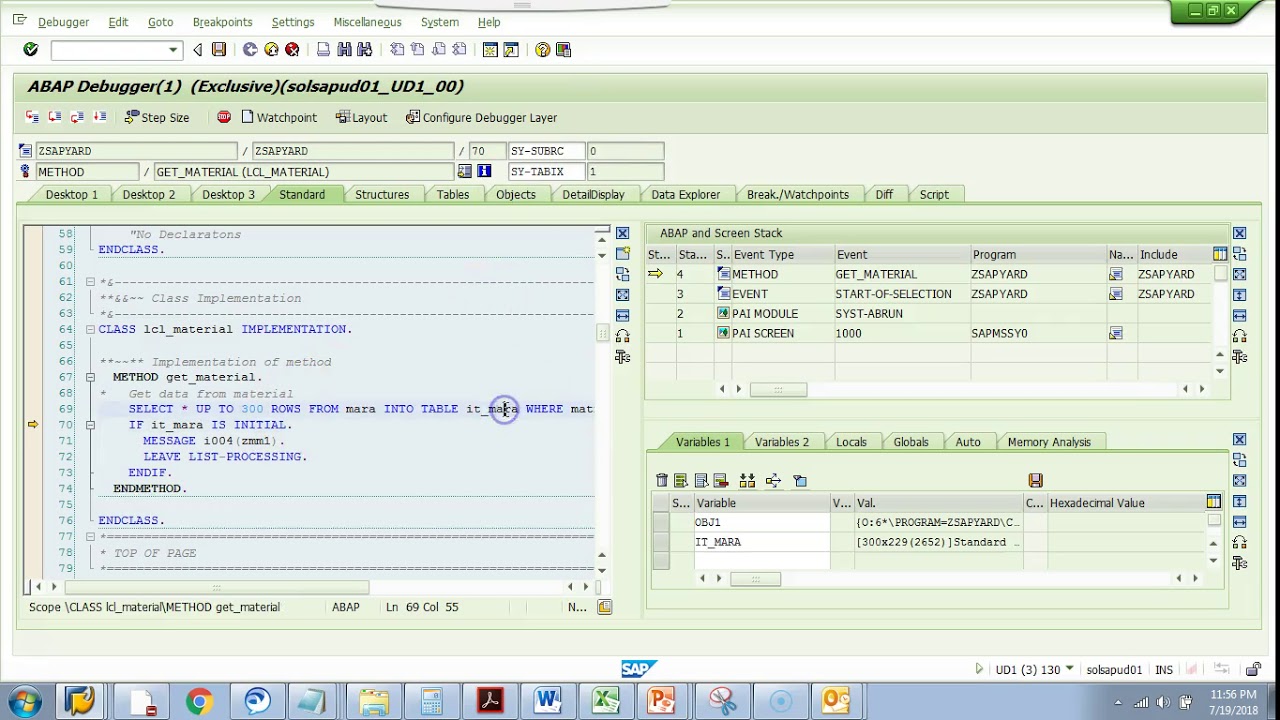Open the Globals variables tab
This screenshot has height=720, width=1280.
pos(911,442)
